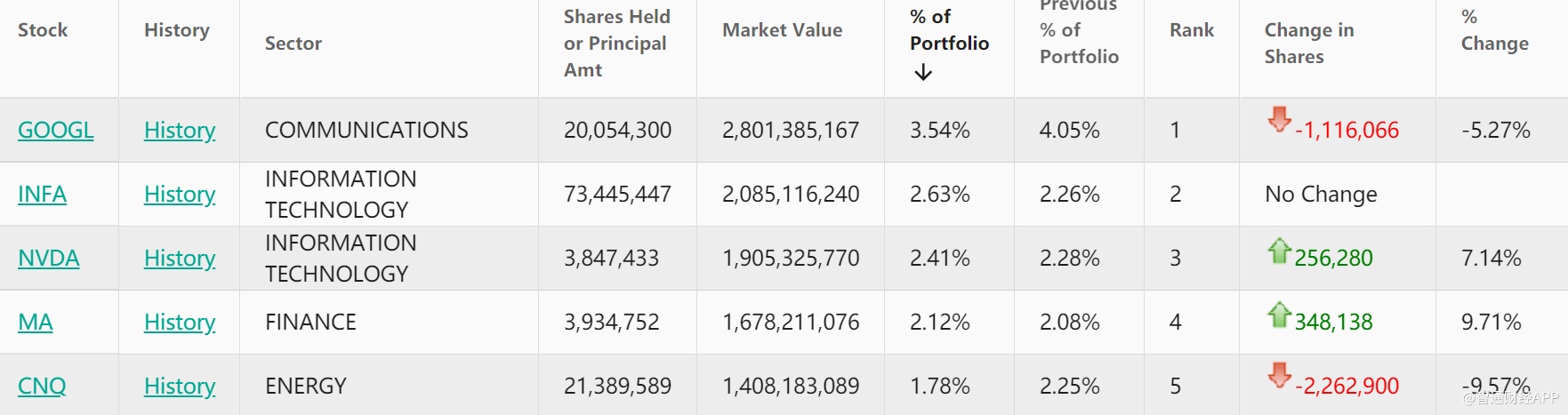View History for GOOGL
Screen dimensions: 1568x415
pyautogui.click(x=180, y=130)
